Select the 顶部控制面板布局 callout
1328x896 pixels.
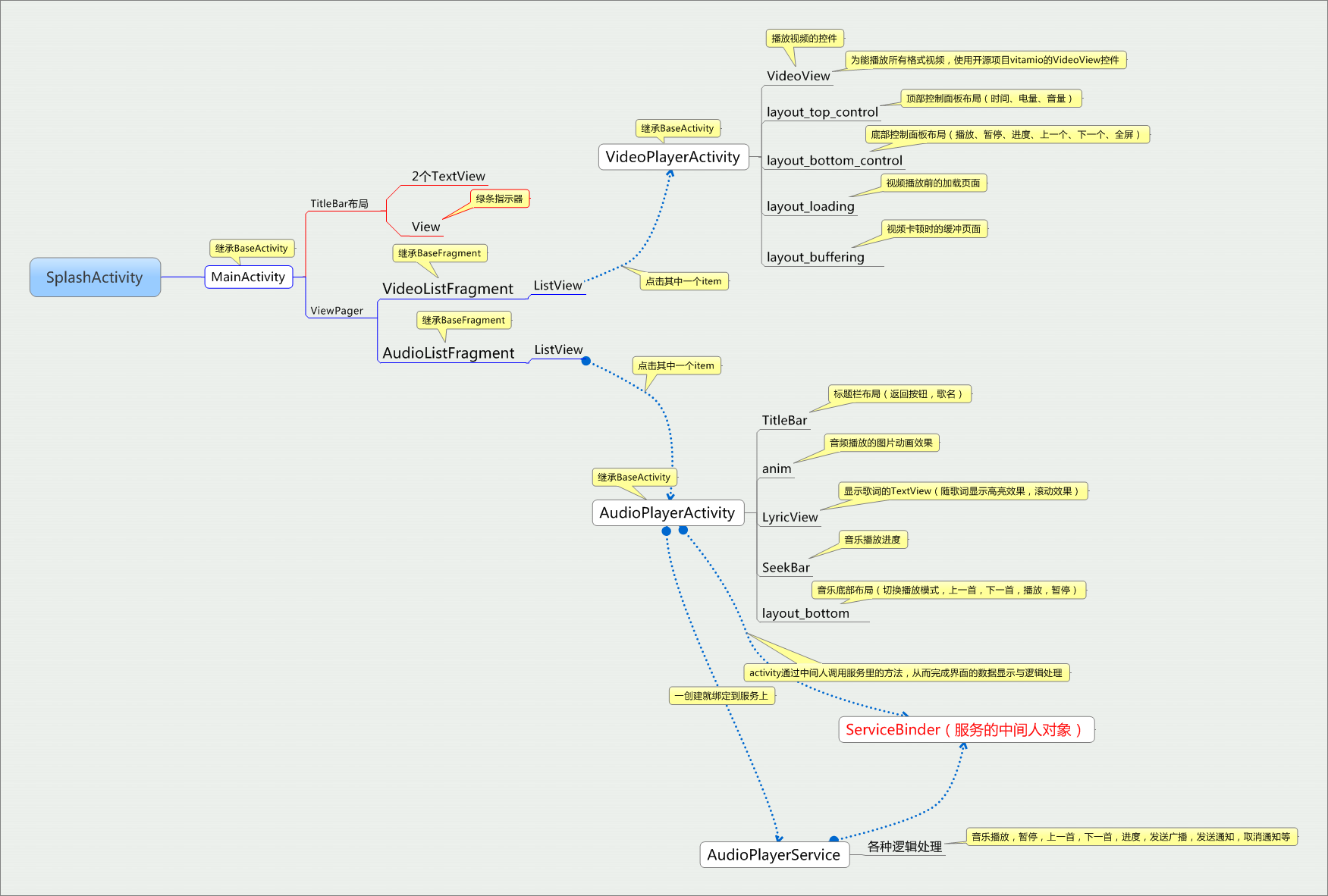(991, 99)
